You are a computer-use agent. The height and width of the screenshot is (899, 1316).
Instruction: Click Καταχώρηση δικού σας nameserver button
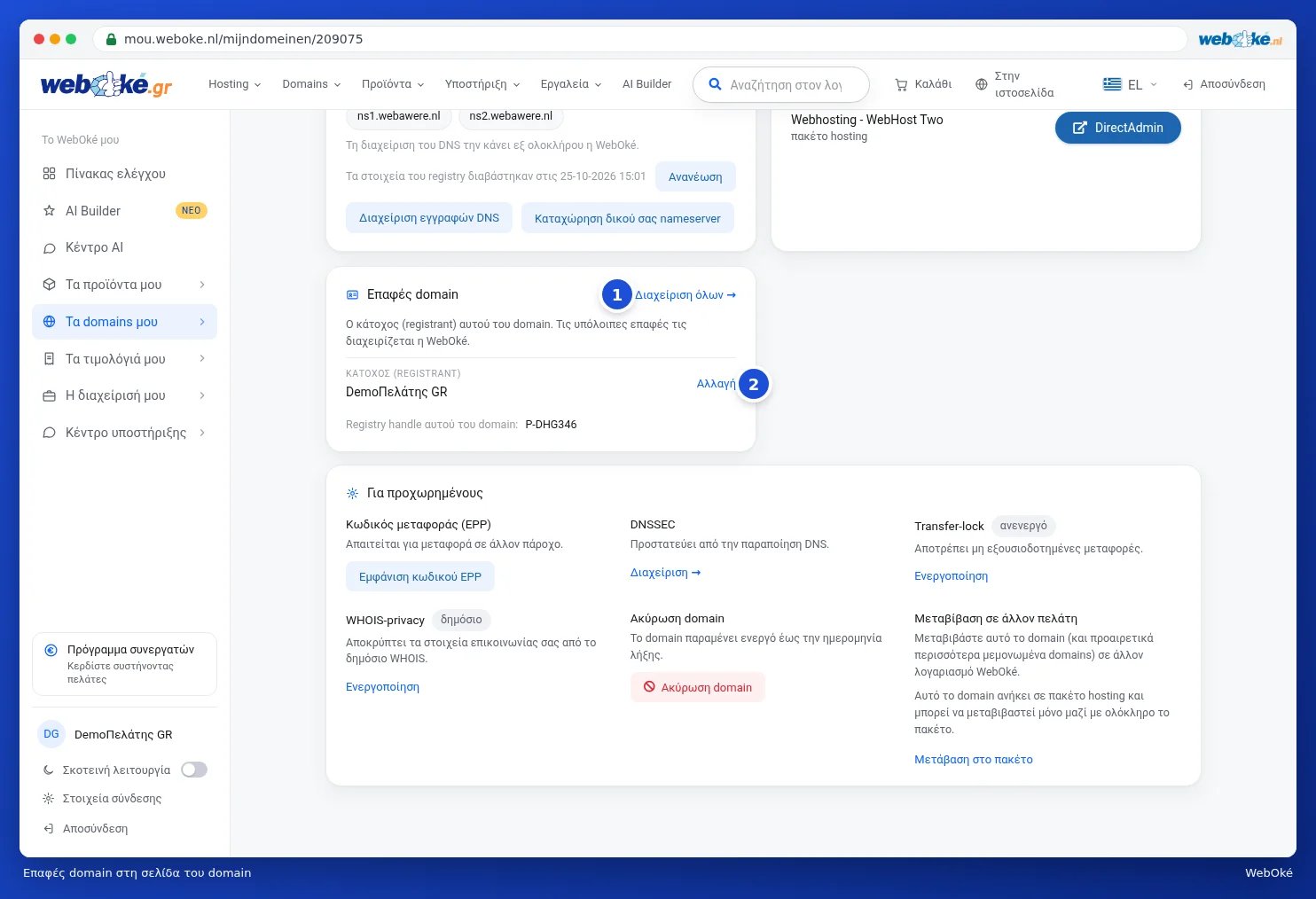point(628,218)
